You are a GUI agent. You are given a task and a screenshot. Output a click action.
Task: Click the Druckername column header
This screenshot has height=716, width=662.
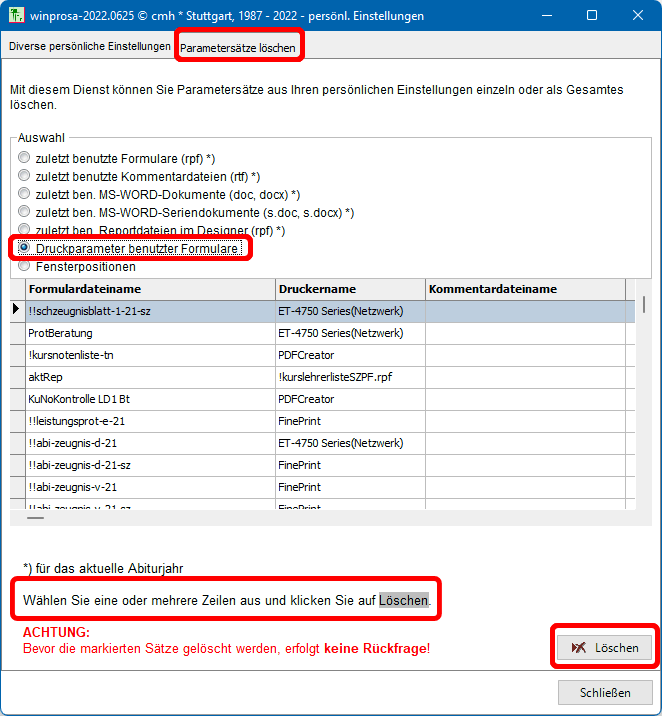tap(350, 289)
